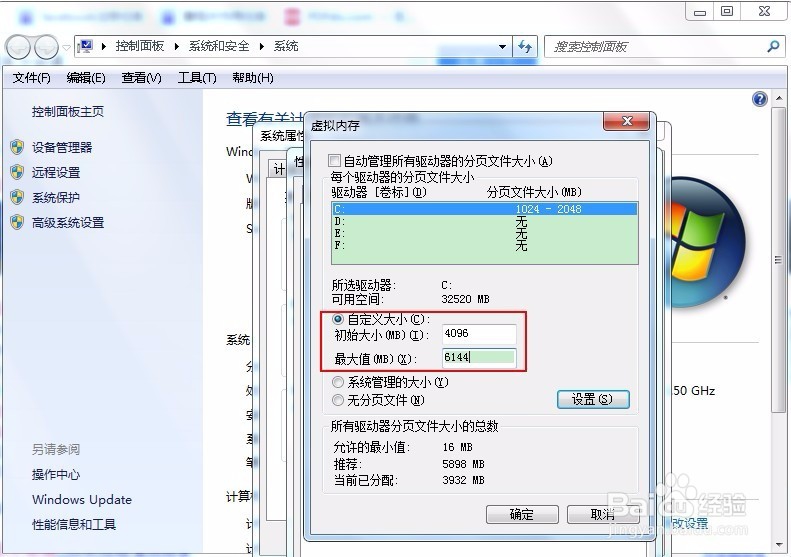
Task: Click the main window vertical scrollbar
Action: click(778, 260)
